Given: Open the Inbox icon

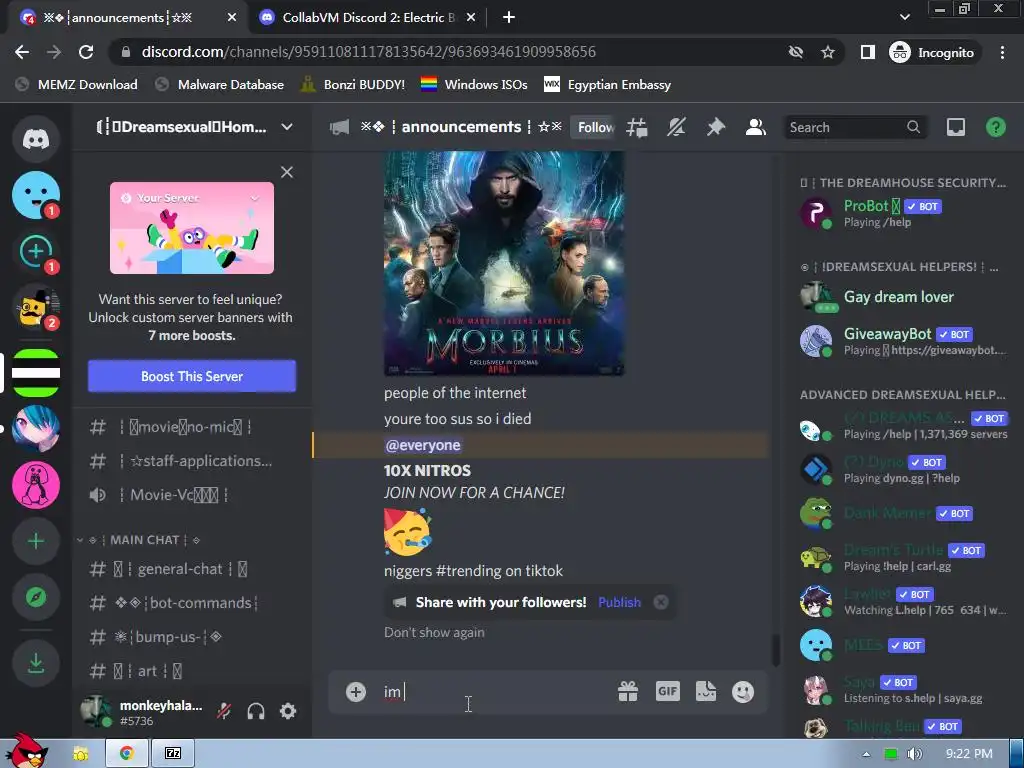Looking at the screenshot, I should pos(955,127).
